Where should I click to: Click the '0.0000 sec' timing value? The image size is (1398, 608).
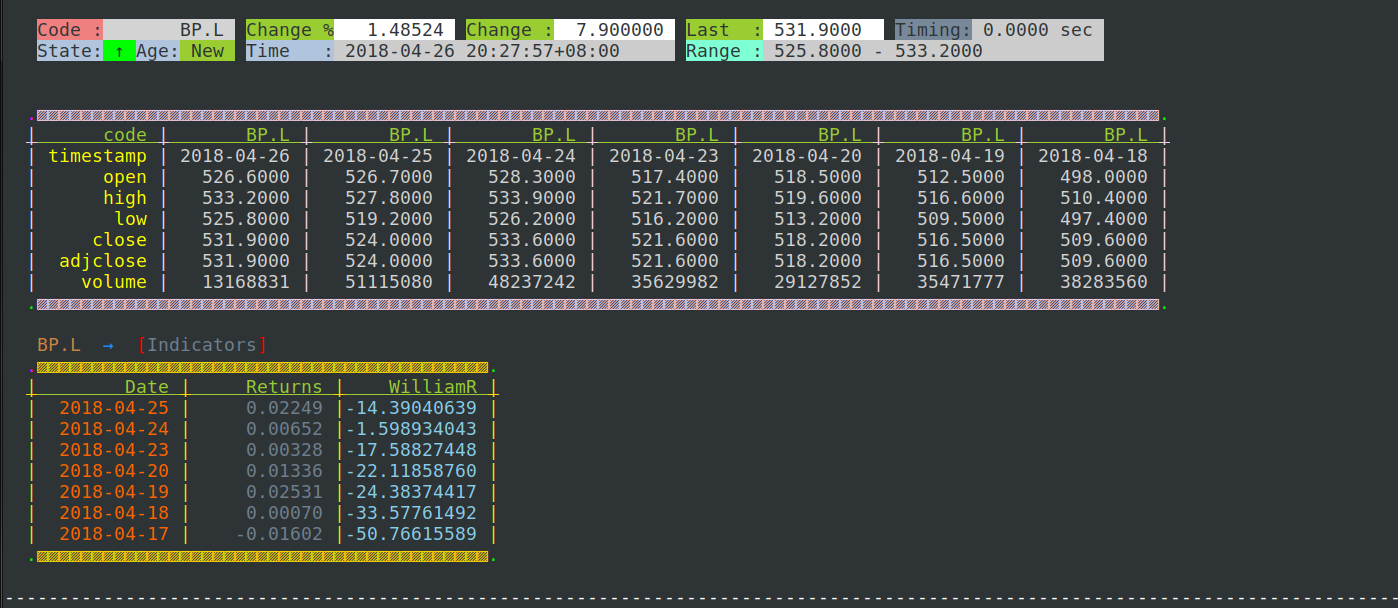pyautogui.click(x=1038, y=30)
